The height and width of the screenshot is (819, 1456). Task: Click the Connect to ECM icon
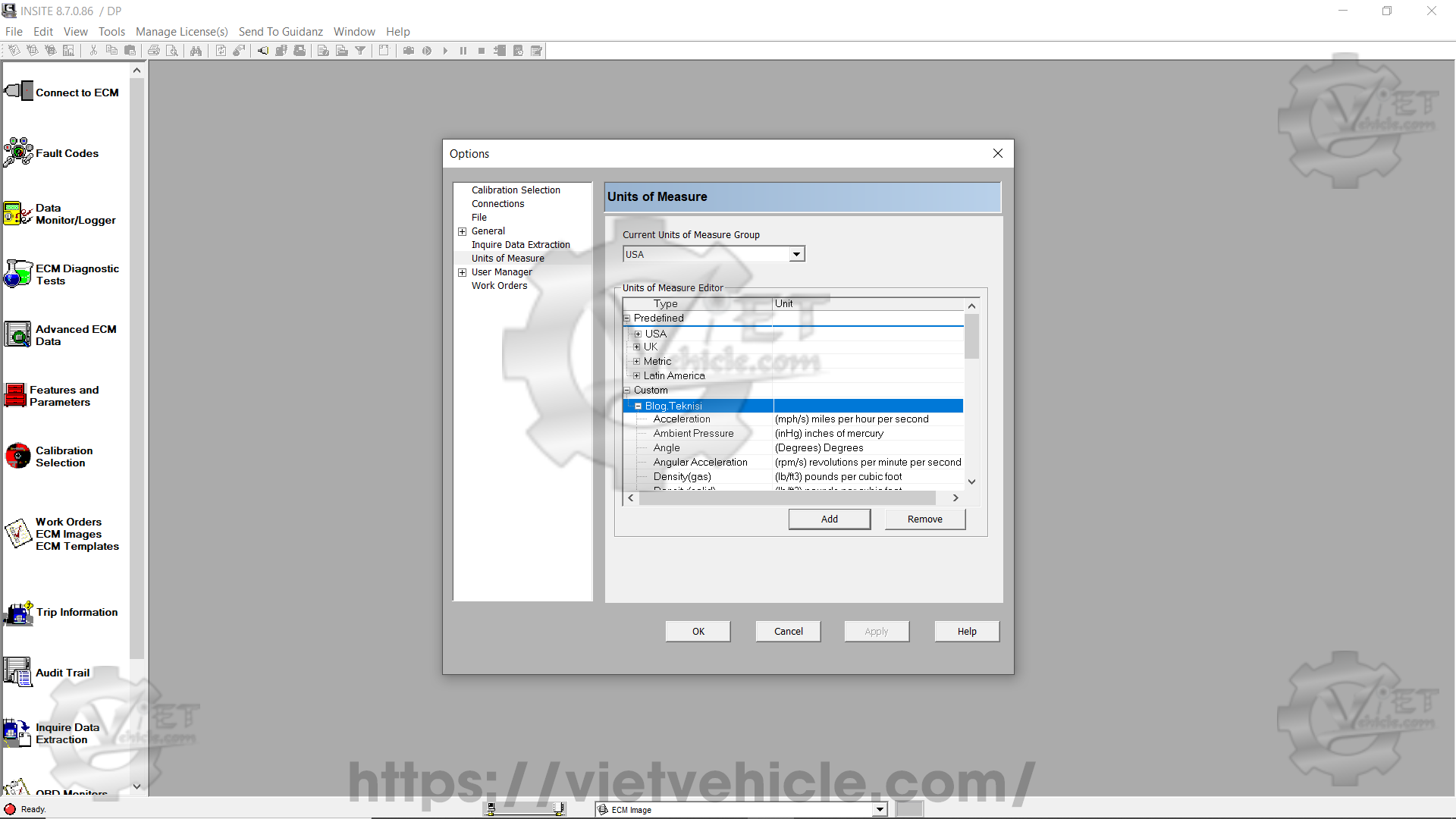(x=19, y=92)
